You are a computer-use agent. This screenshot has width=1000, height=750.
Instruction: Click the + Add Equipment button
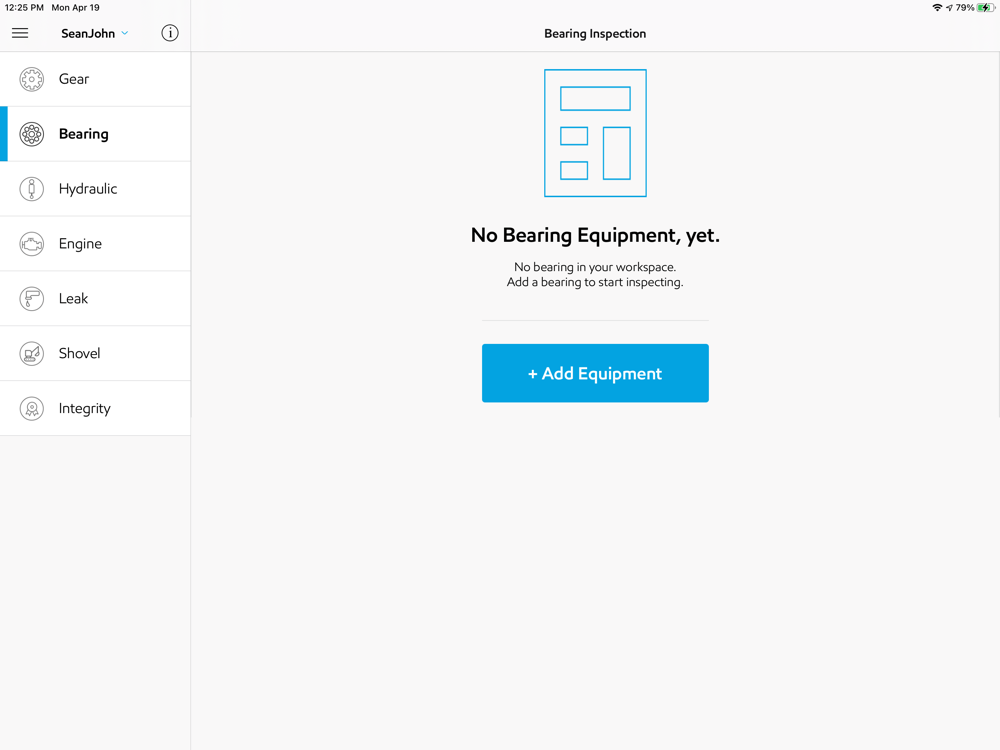(x=595, y=373)
